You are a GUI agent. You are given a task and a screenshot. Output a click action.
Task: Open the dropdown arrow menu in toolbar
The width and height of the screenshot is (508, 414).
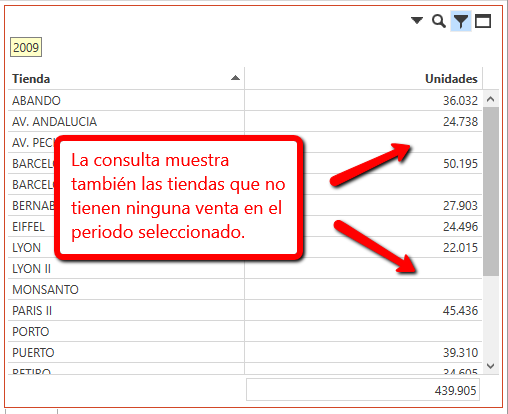point(417,21)
